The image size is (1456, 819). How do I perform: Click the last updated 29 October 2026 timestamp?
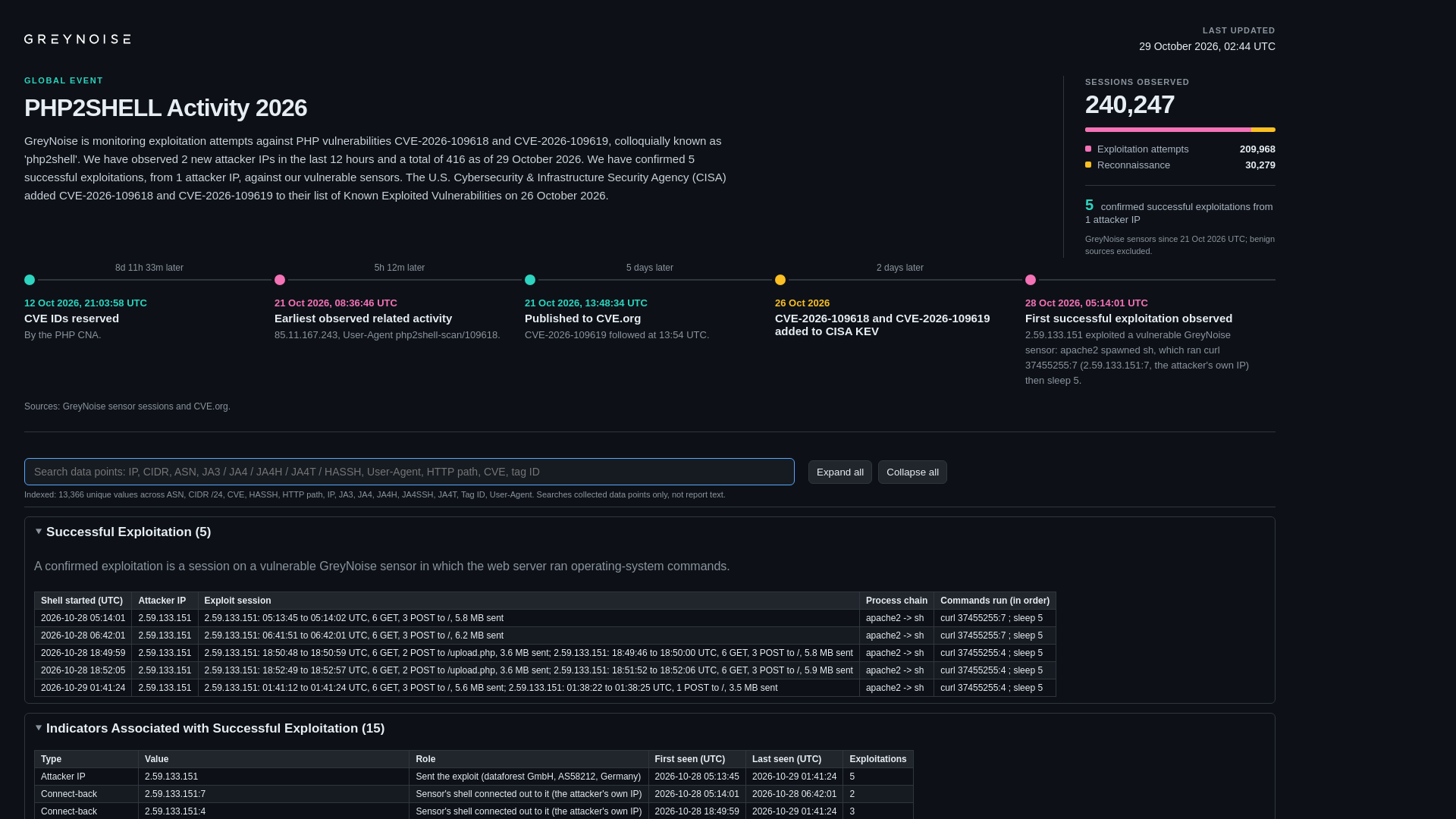pos(1207,46)
